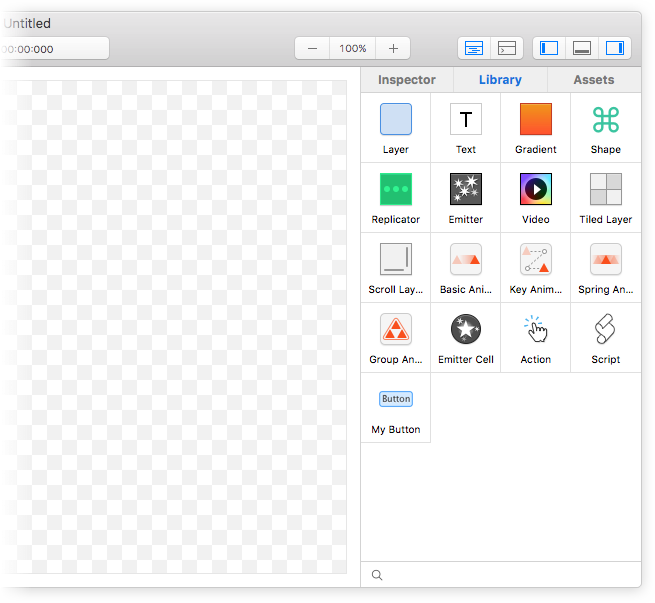
Task: Open the Library tab
Action: click(x=500, y=80)
